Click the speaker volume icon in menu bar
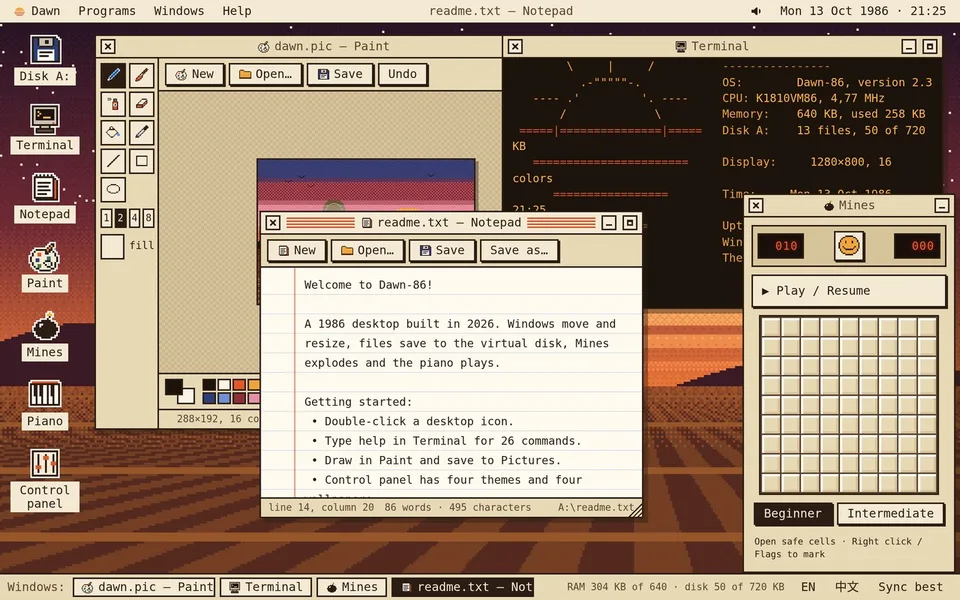The height and width of the screenshot is (600, 960). pyautogui.click(x=756, y=11)
